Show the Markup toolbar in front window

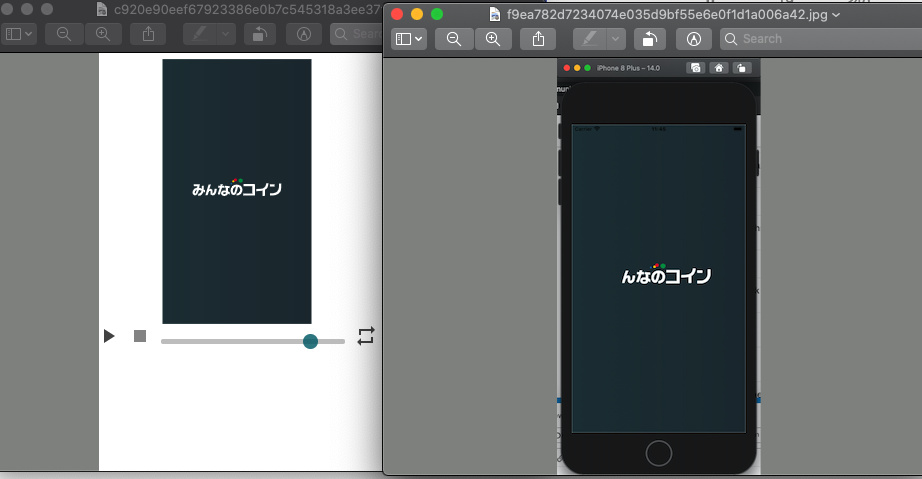694,39
